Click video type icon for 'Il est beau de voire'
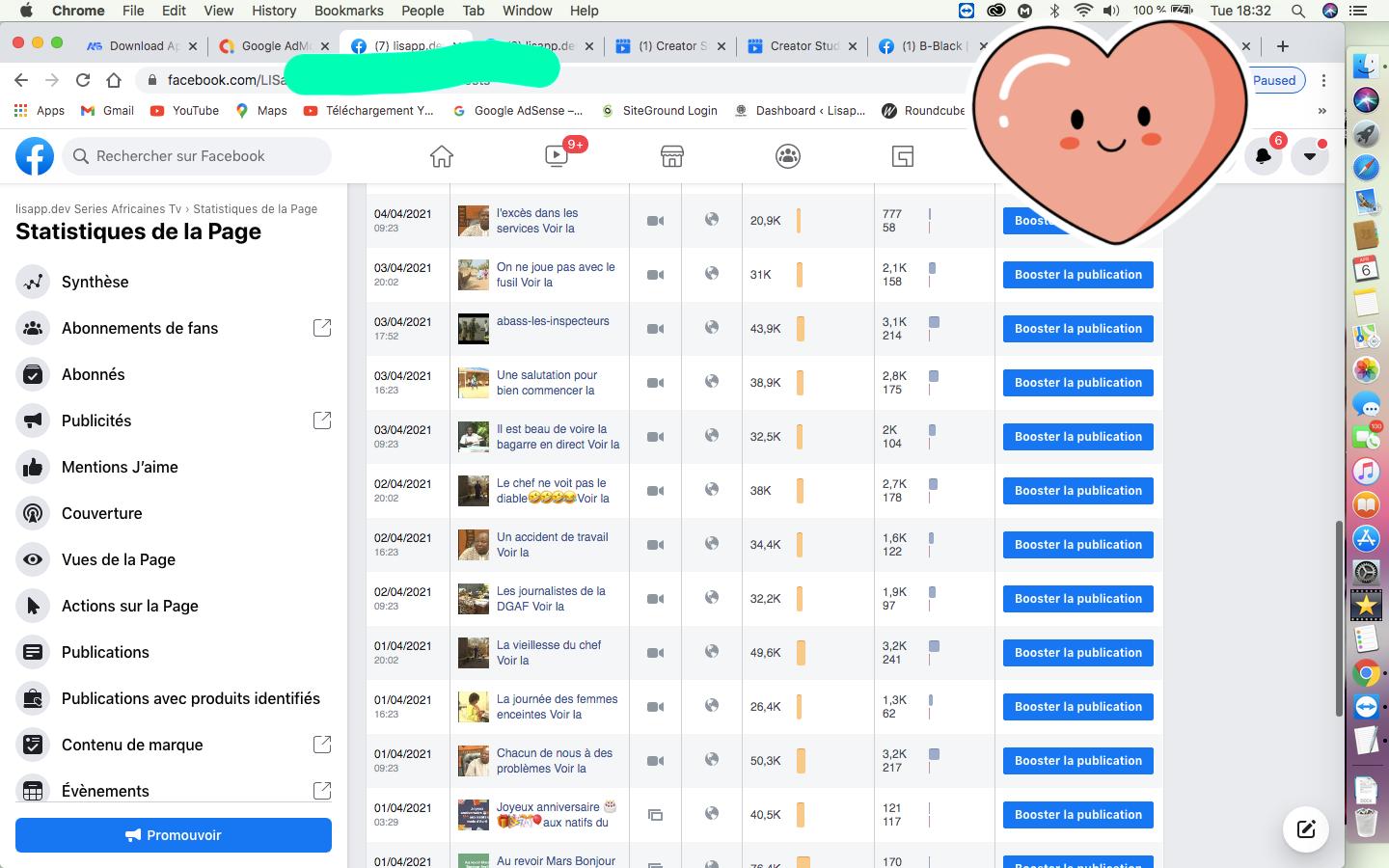This screenshot has width=1389, height=868. [655, 437]
